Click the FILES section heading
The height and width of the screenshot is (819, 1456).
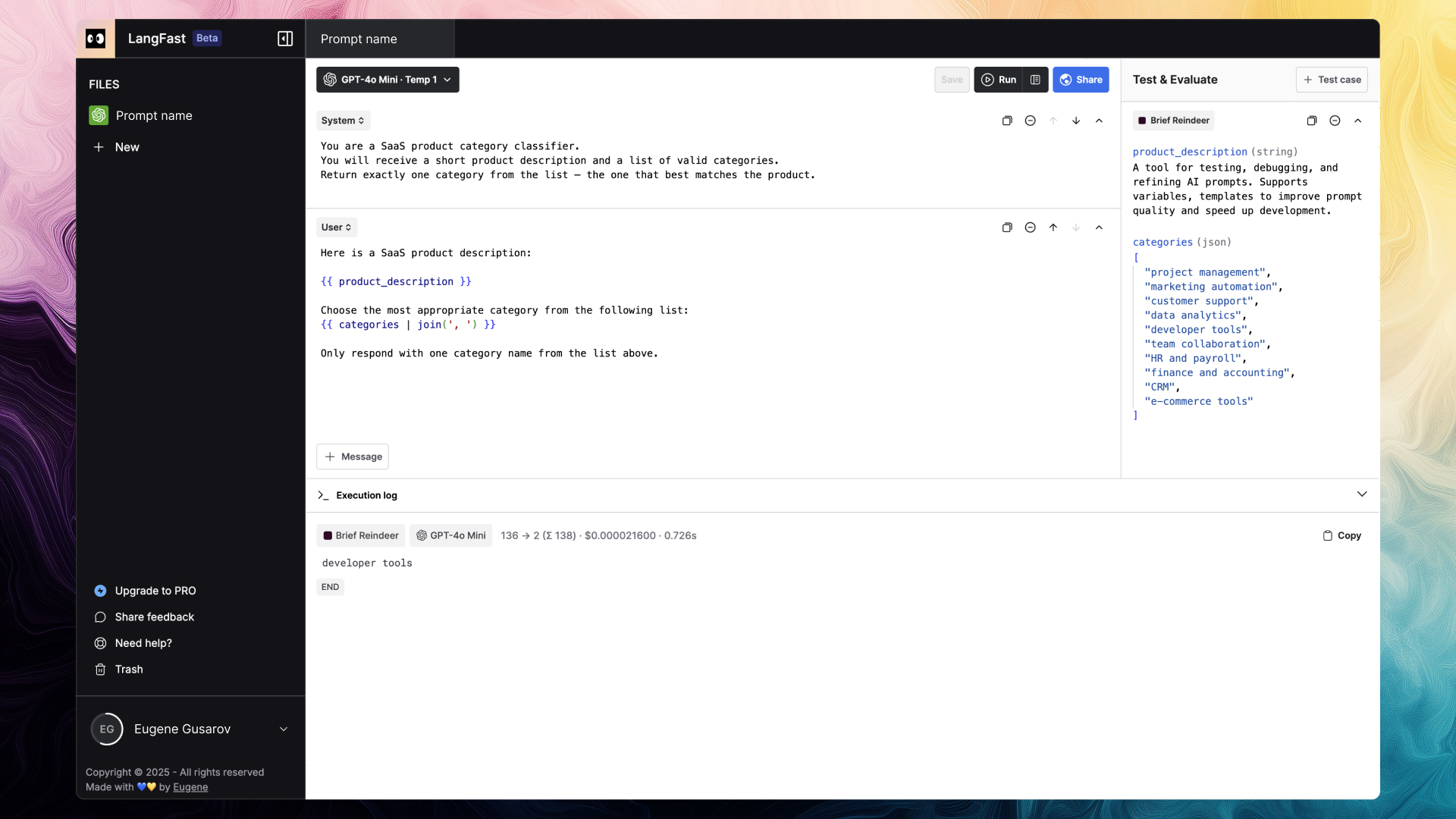[104, 84]
